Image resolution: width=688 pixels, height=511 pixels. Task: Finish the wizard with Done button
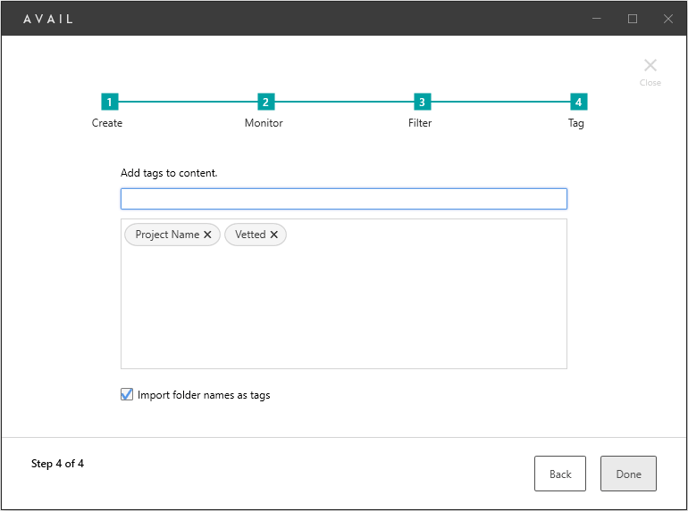628,473
